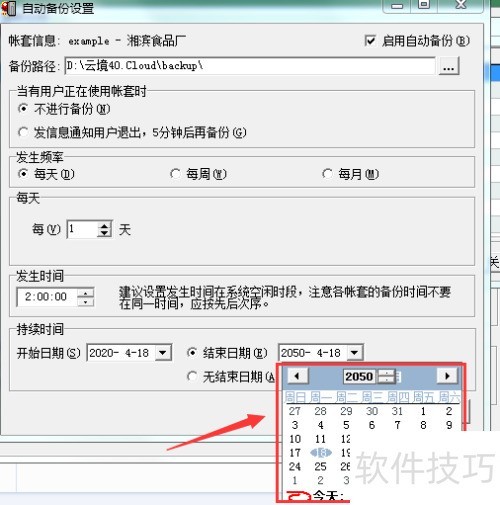Pick day 29 in first calendar row
This screenshot has height=505, width=500.
(346, 411)
